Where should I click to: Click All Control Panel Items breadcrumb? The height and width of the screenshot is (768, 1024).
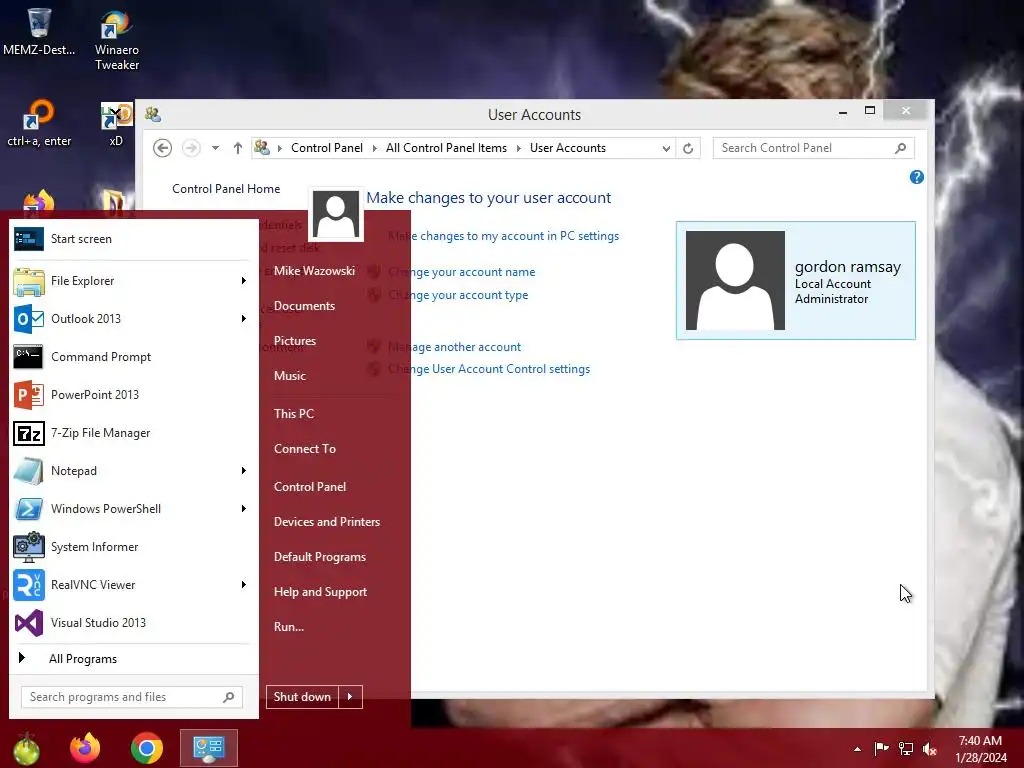pos(446,148)
